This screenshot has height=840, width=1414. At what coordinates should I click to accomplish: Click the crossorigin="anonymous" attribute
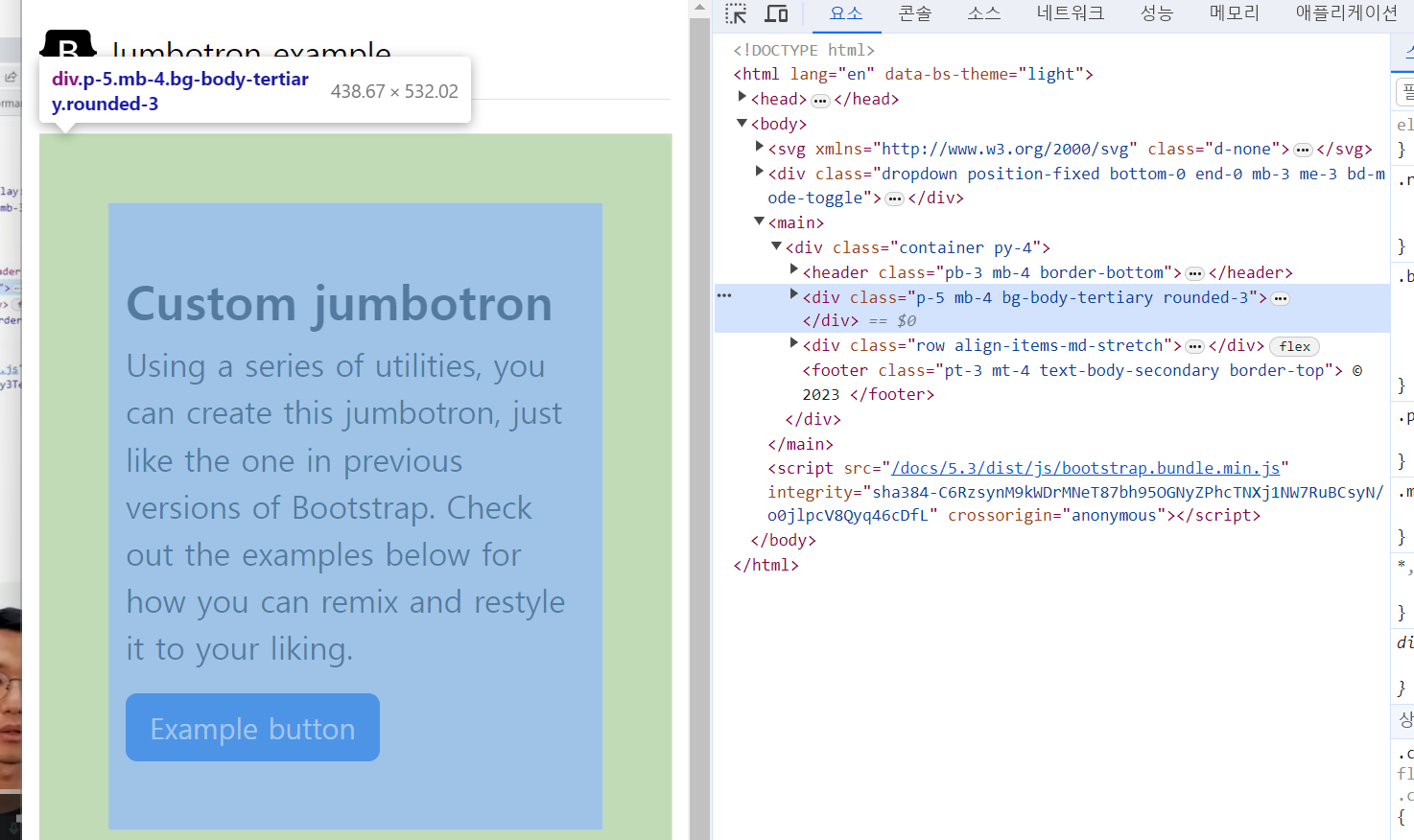tap(1057, 515)
